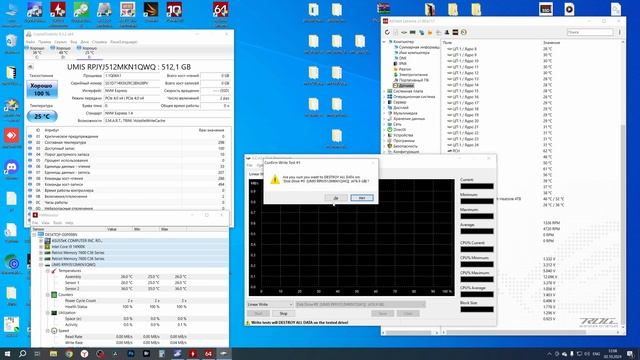The height and width of the screenshot is (360, 640).
Task: Open Язык(Language) menu in CrystalDiskInfo
Action: point(124,42)
